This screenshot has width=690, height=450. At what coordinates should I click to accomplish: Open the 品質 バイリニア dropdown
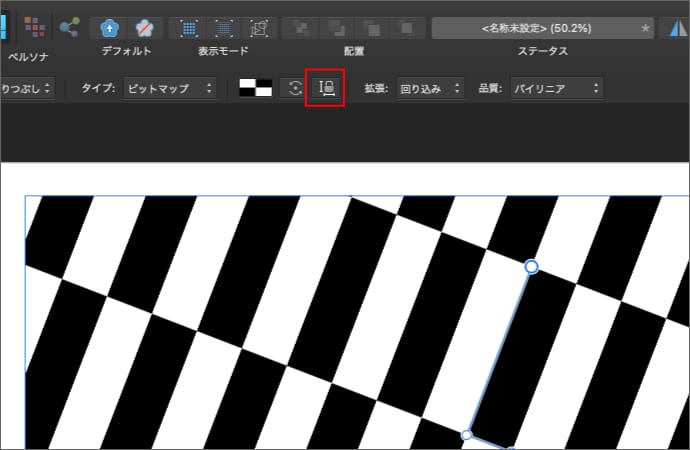pos(556,88)
